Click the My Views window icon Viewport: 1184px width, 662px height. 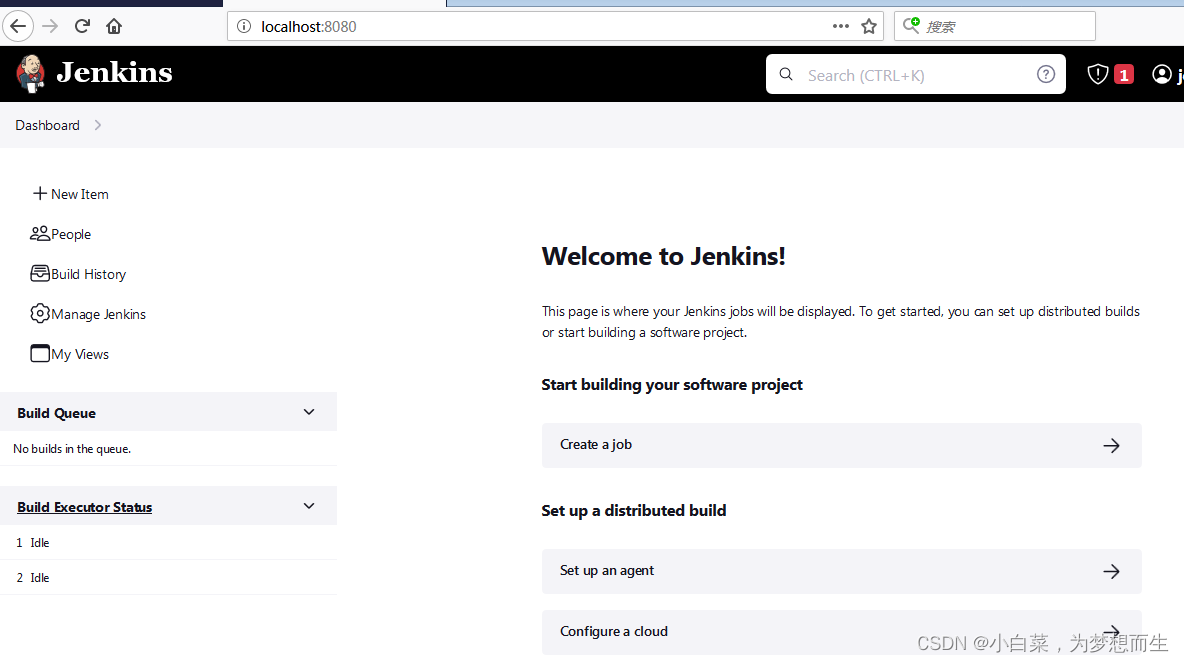point(40,353)
